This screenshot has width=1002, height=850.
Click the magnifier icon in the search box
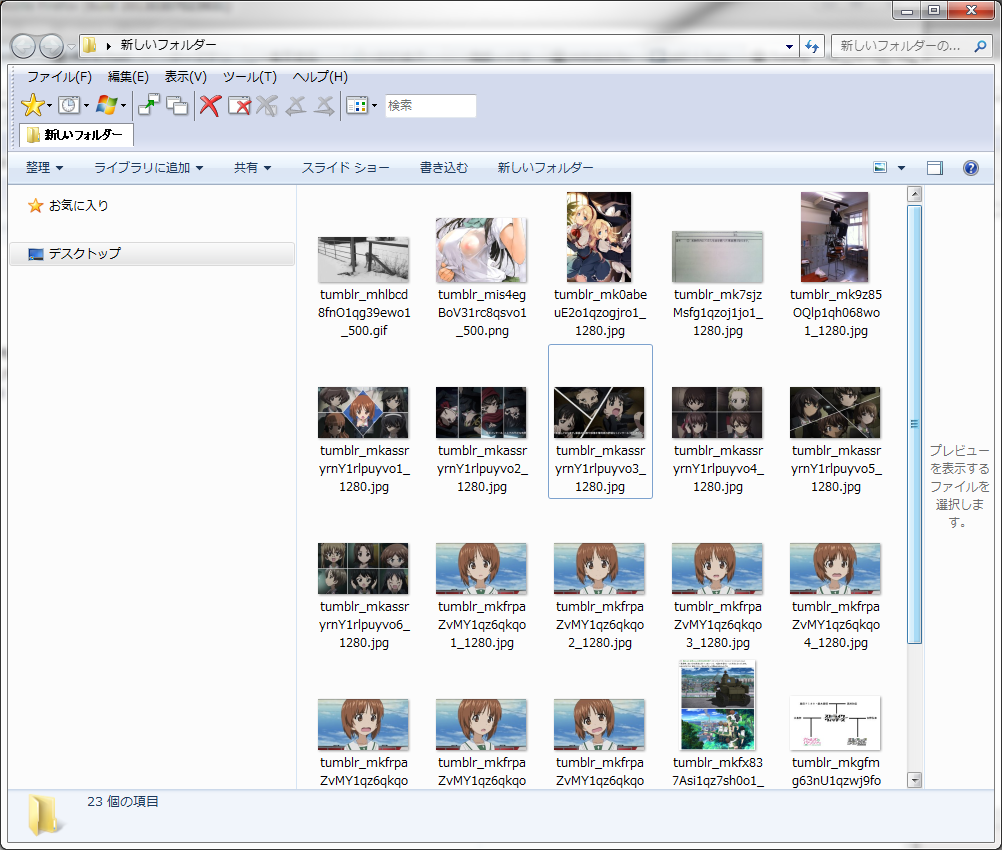[x=980, y=46]
